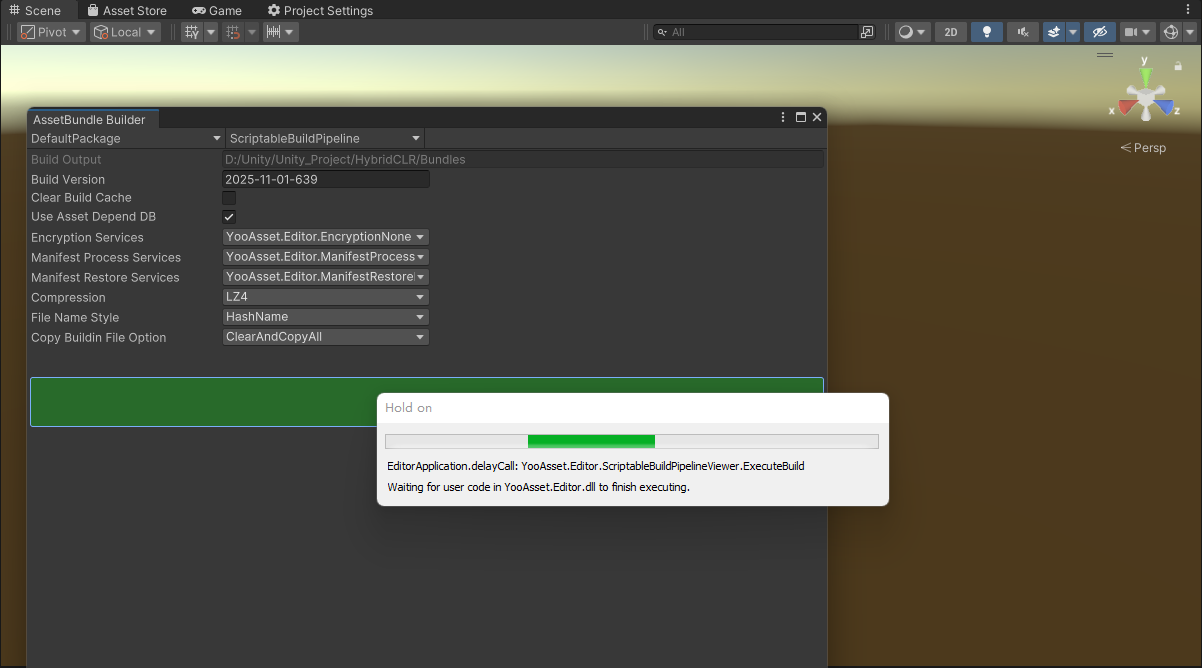Open AssetBundle Builder three-dot menu
Viewport: 1202px width, 668px height.
point(783,117)
